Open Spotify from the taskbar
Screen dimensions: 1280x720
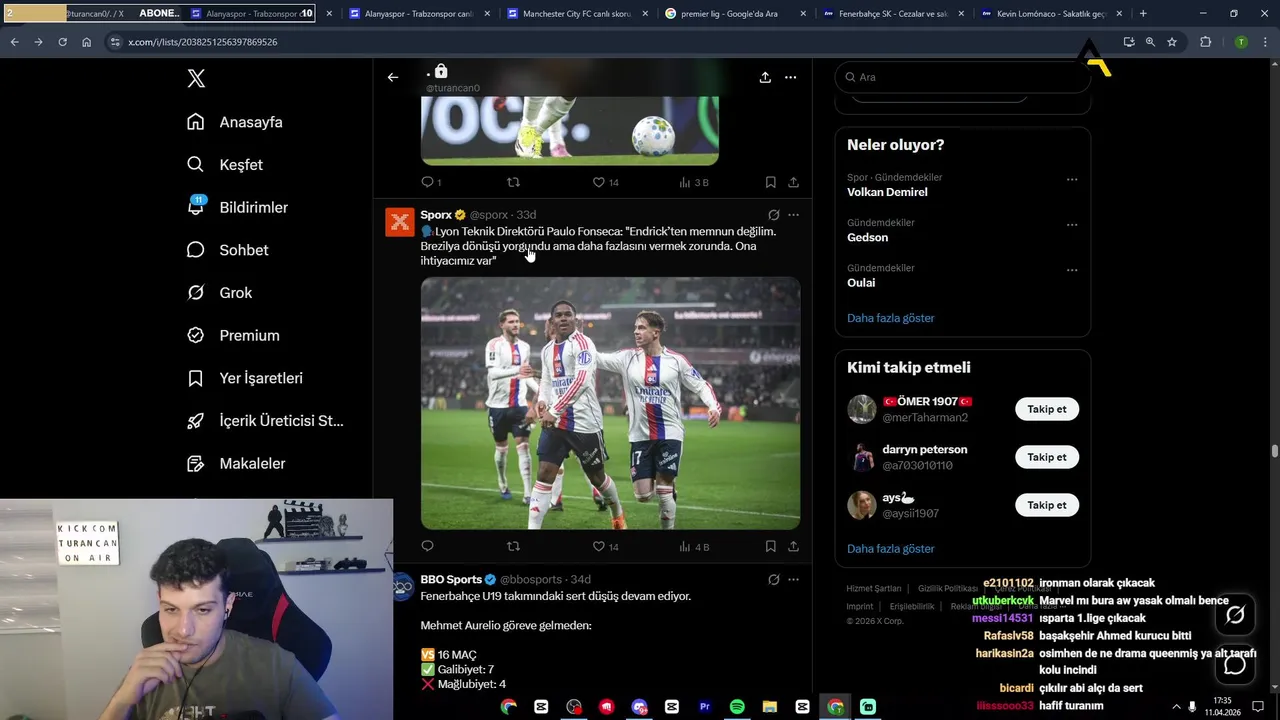[737, 707]
